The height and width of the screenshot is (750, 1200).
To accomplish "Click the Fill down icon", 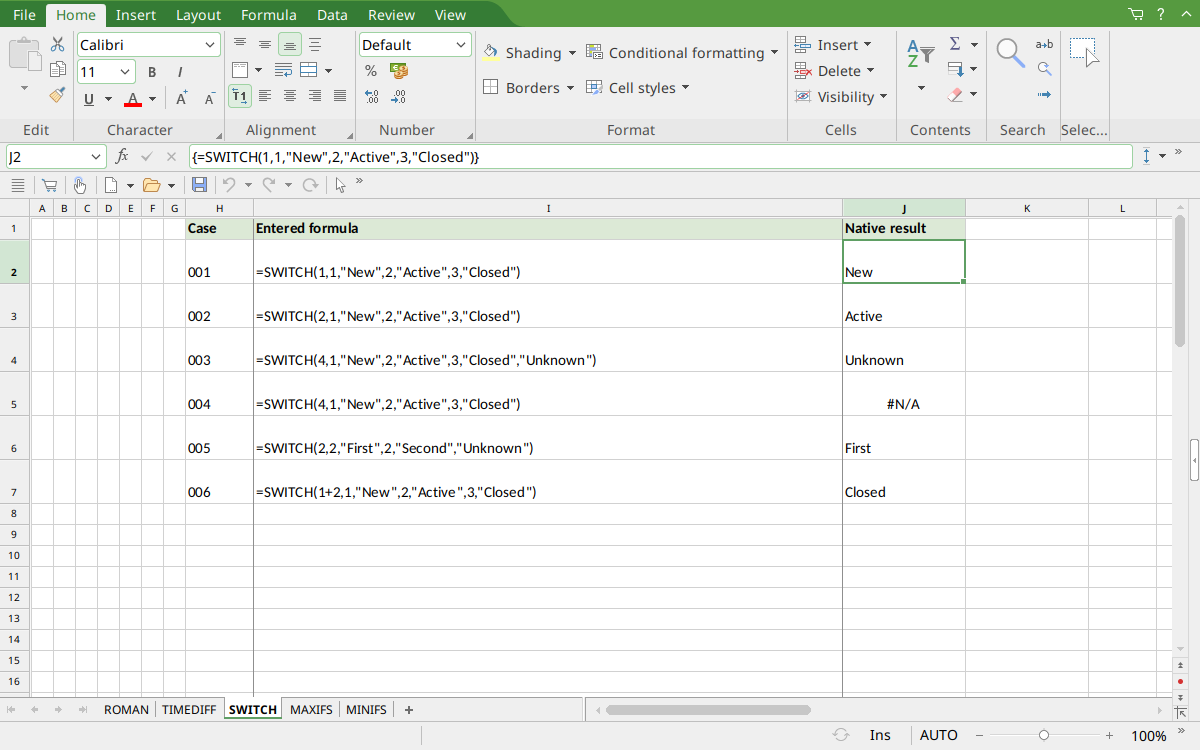I will 955,70.
